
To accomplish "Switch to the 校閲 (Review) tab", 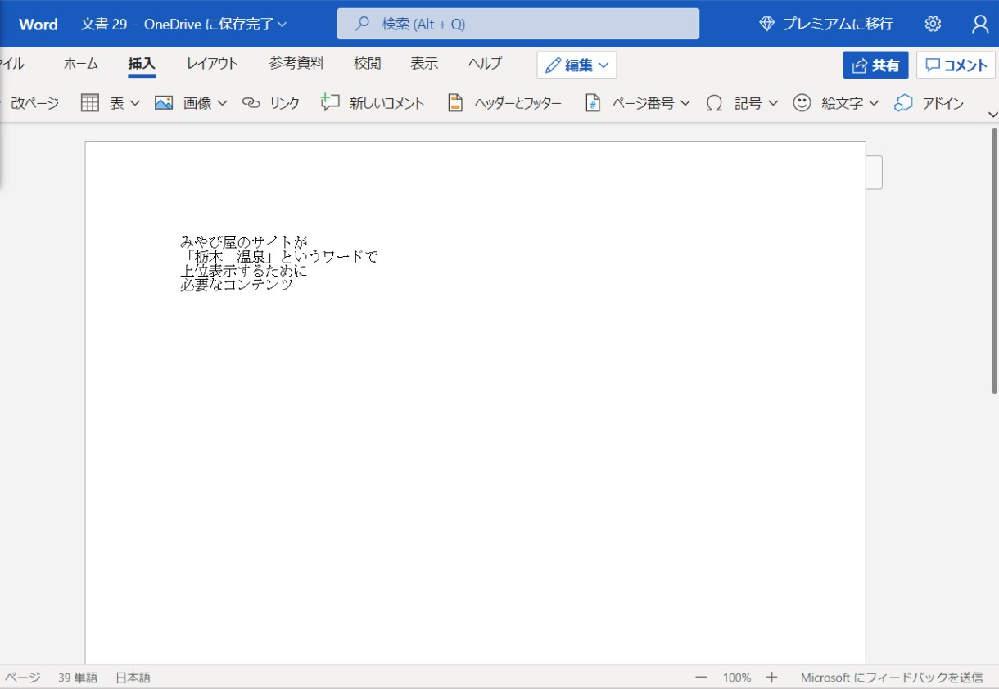I will [x=367, y=63].
